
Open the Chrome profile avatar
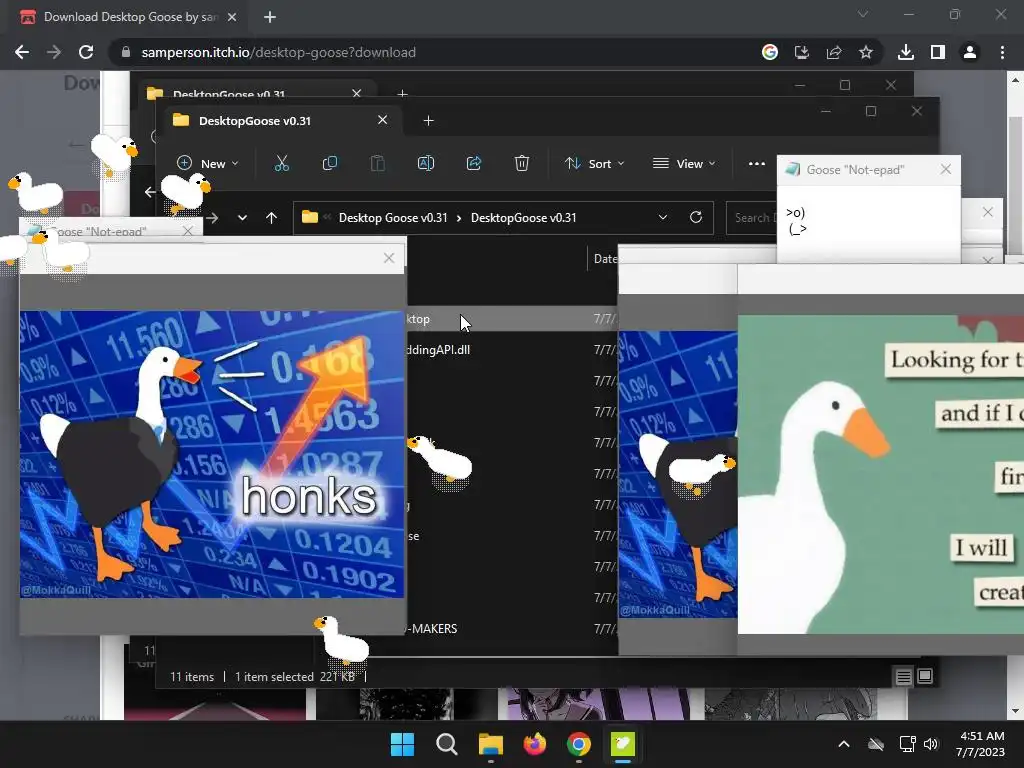pos(970,52)
